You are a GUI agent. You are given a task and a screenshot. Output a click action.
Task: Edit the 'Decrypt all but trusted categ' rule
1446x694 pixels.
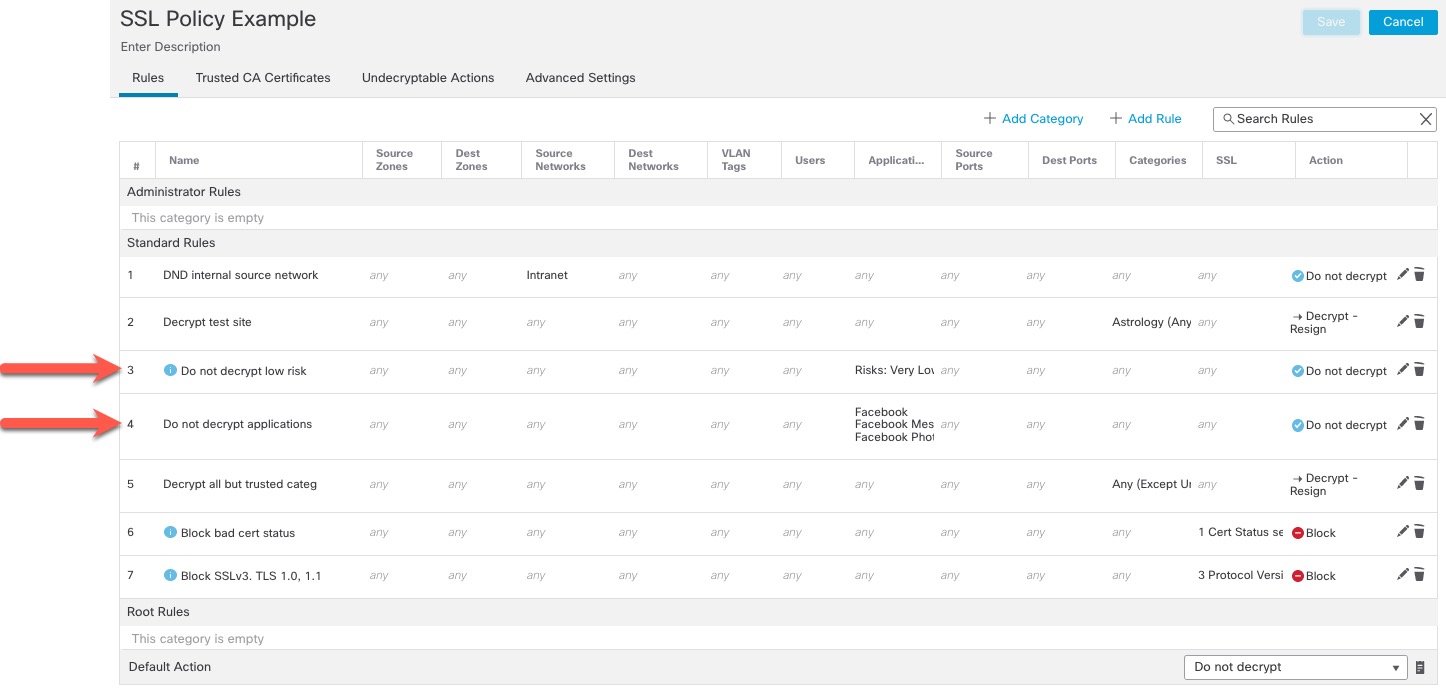pyautogui.click(x=1403, y=482)
